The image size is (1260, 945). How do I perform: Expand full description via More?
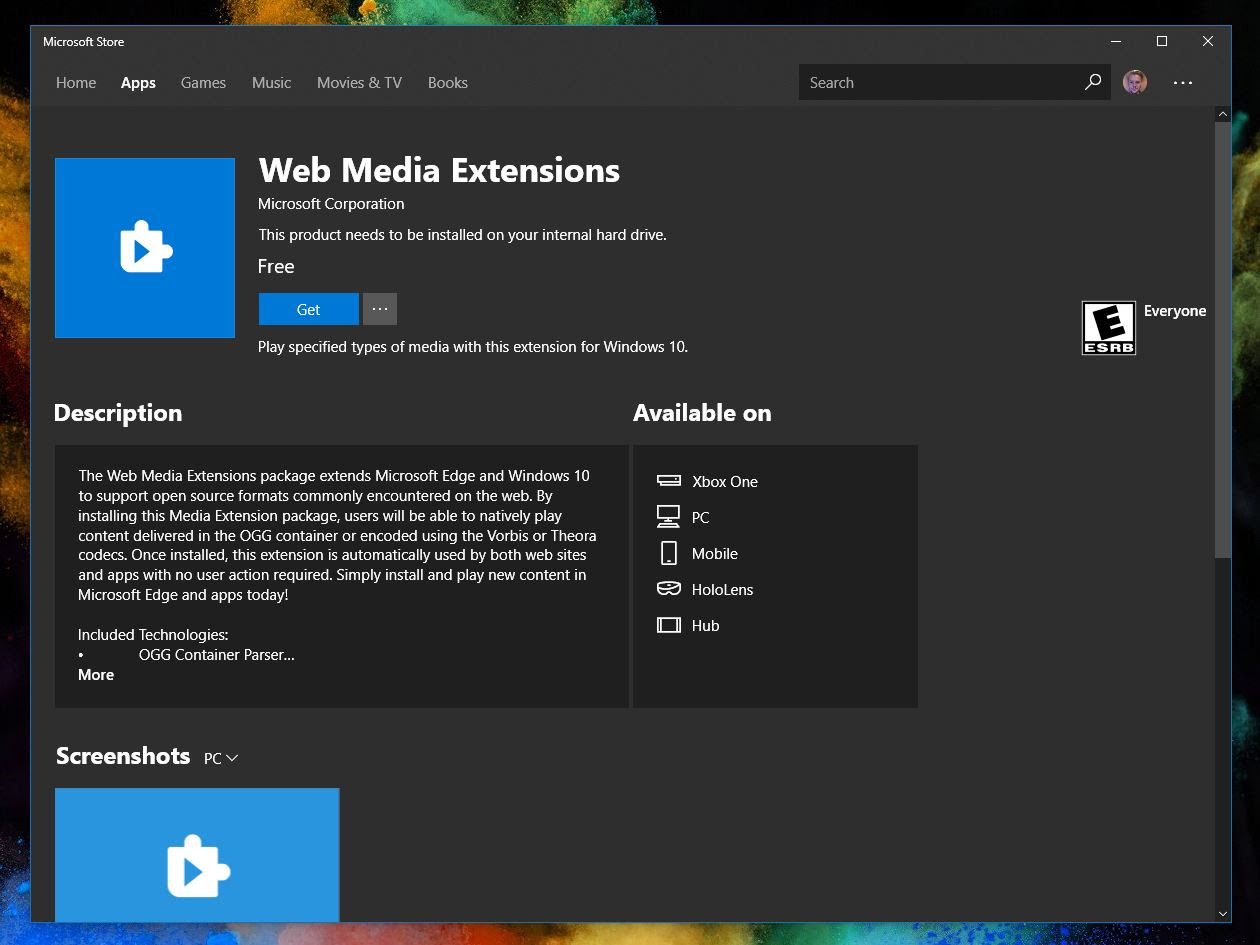click(x=96, y=675)
